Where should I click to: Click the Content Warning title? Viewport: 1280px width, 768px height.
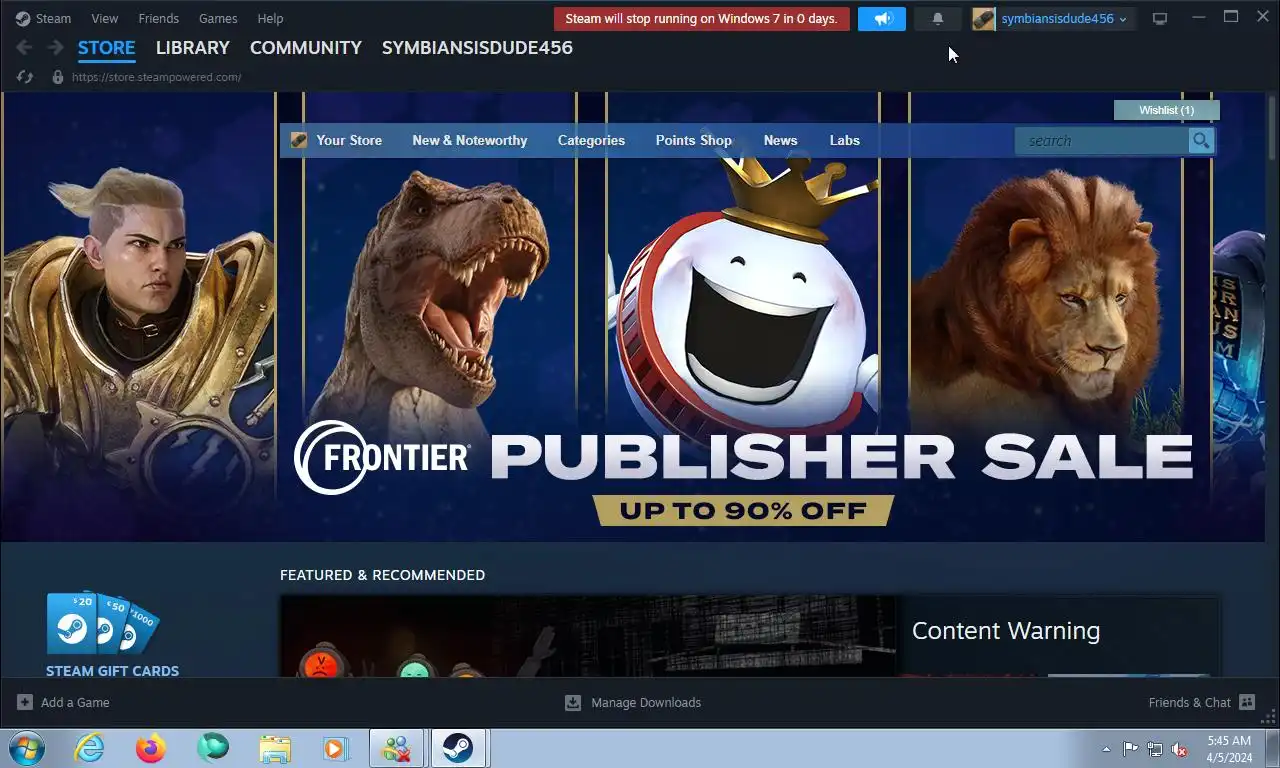pos(1006,631)
